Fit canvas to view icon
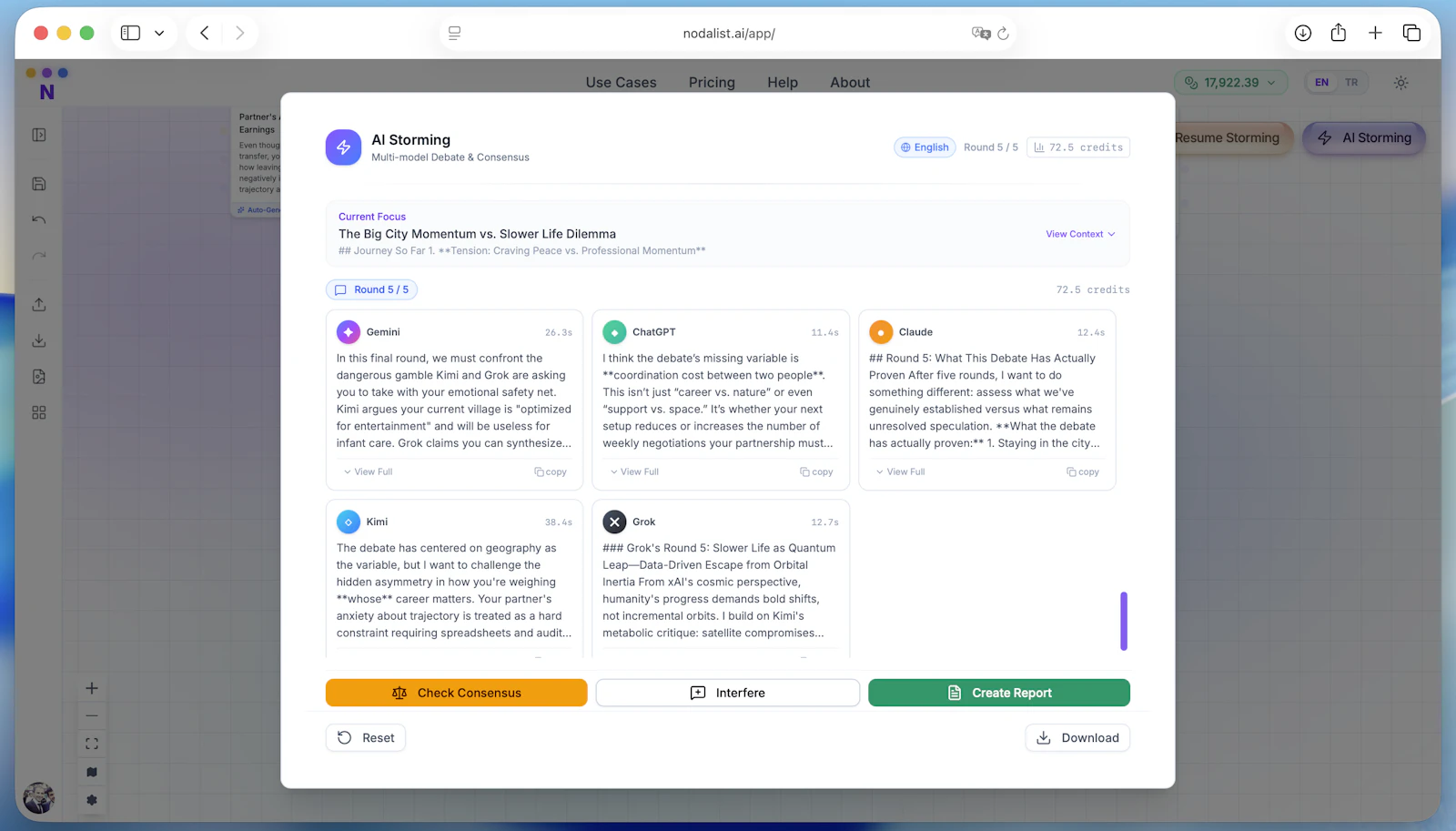This screenshot has width=1456, height=831. pos(92,744)
